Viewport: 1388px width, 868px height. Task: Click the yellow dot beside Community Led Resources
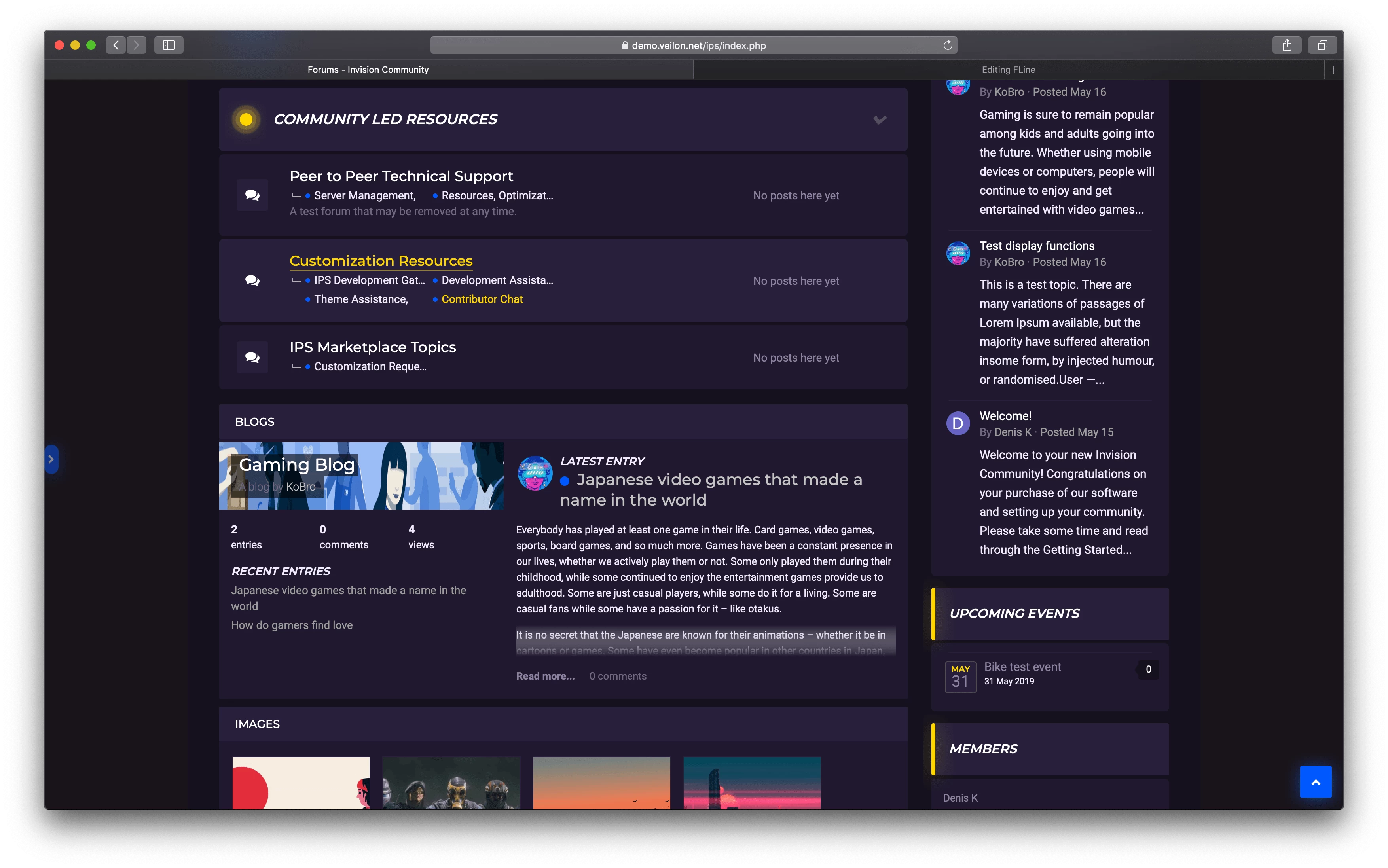246,119
